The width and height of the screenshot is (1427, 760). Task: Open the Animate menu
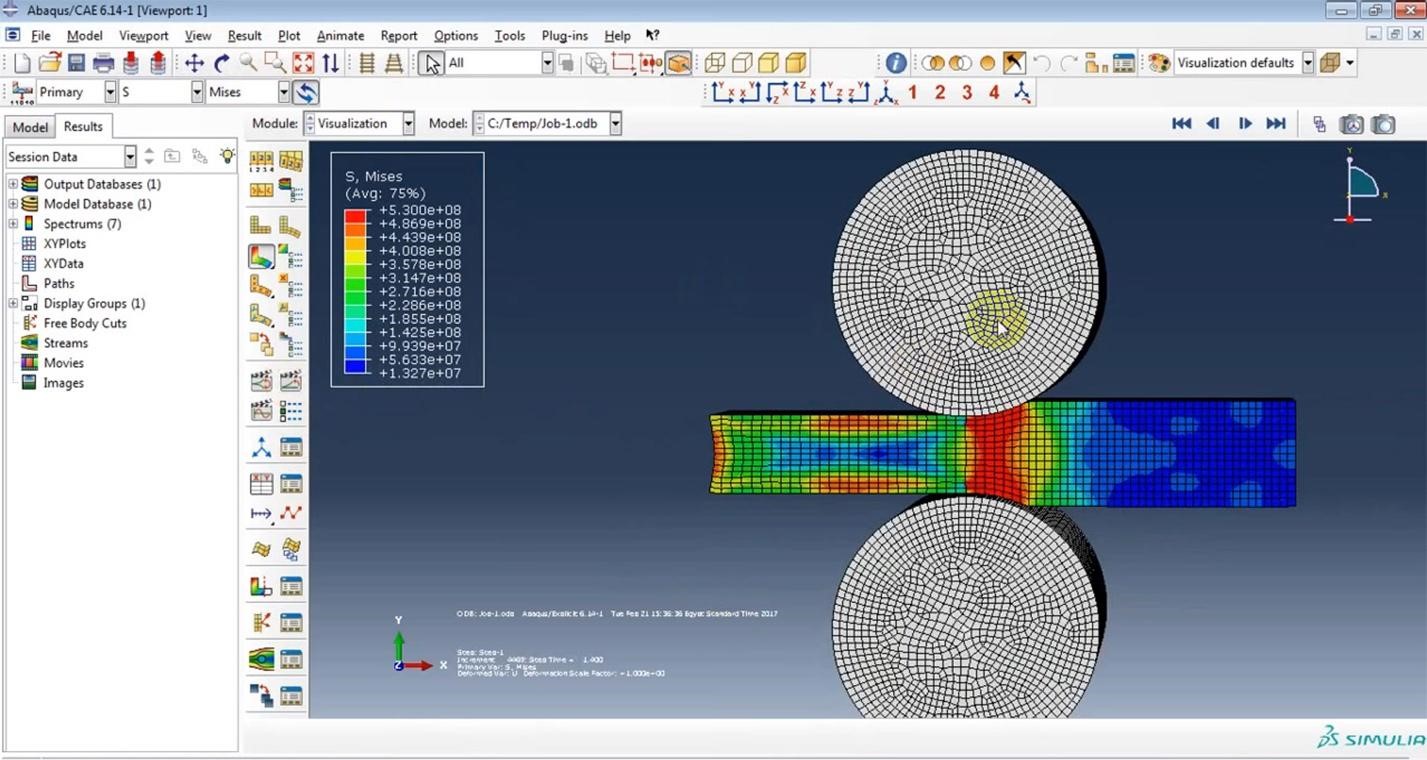(x=340, y=35)
